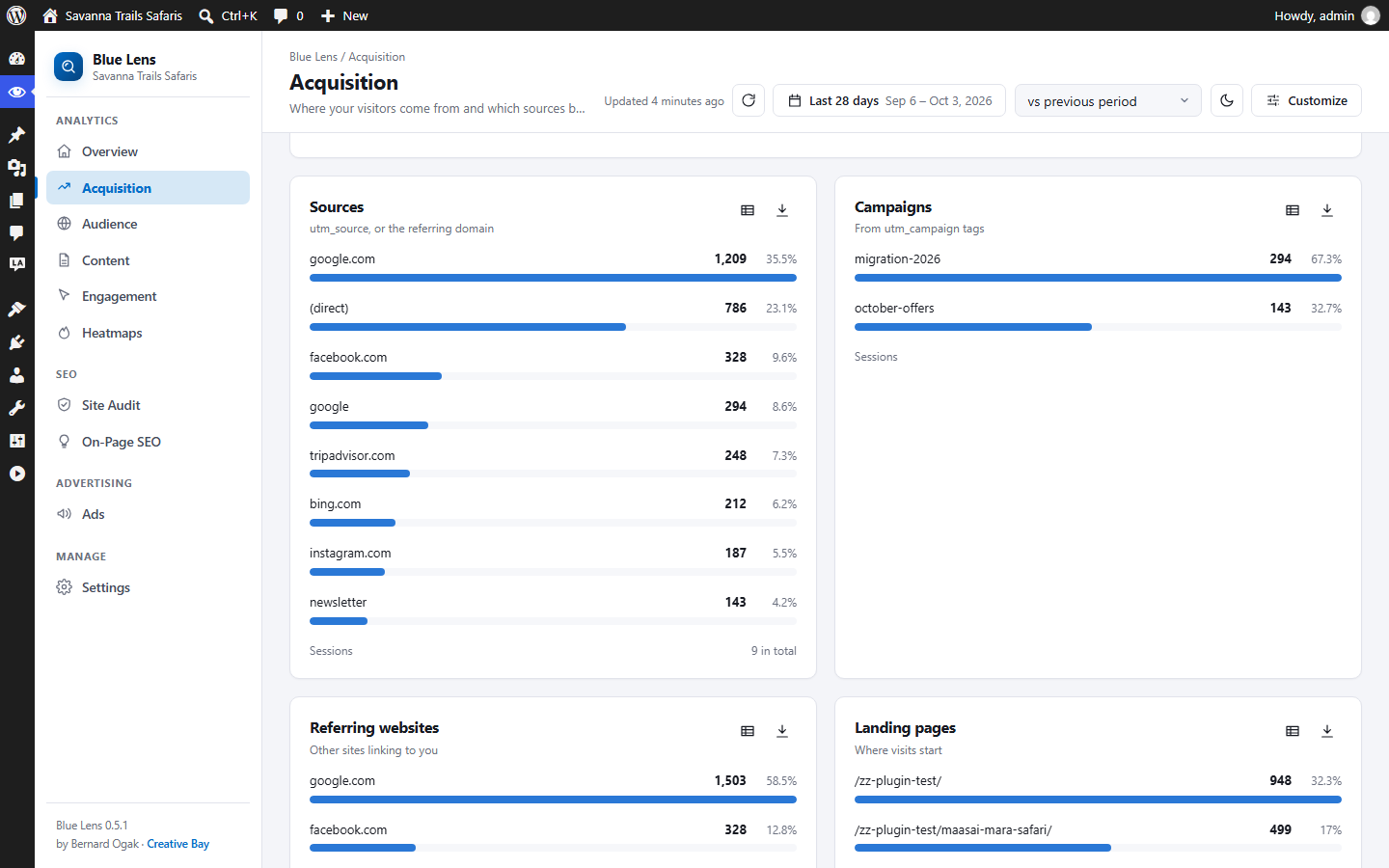
Task: Toggle table view for Referring websites
Action: point(748,731)
